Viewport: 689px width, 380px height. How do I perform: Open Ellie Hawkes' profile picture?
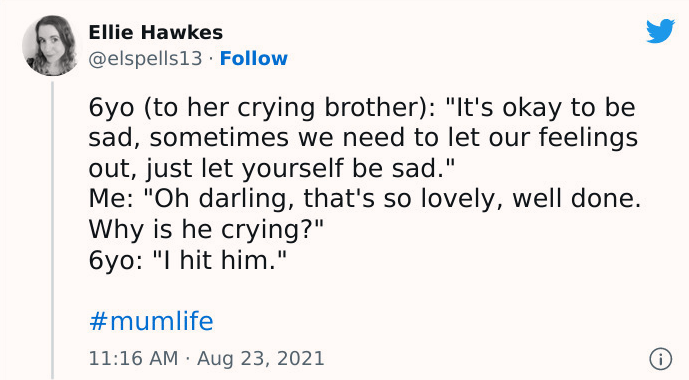51,46
